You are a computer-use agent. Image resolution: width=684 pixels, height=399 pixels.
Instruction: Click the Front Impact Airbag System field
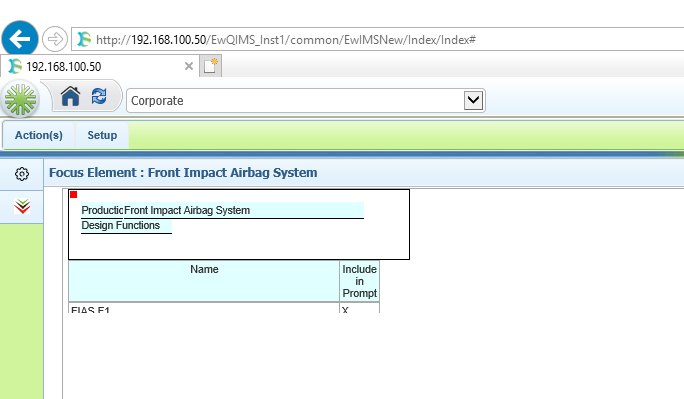click(x=244, y=210)
